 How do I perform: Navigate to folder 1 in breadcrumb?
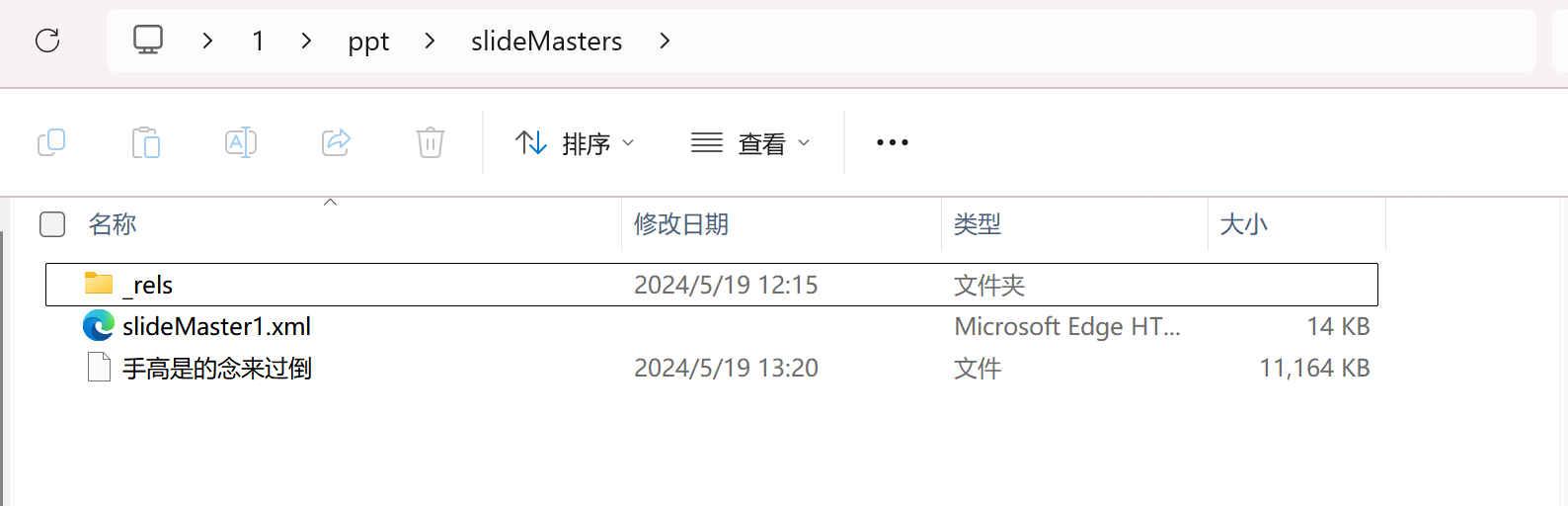click(x=258, y=41)
